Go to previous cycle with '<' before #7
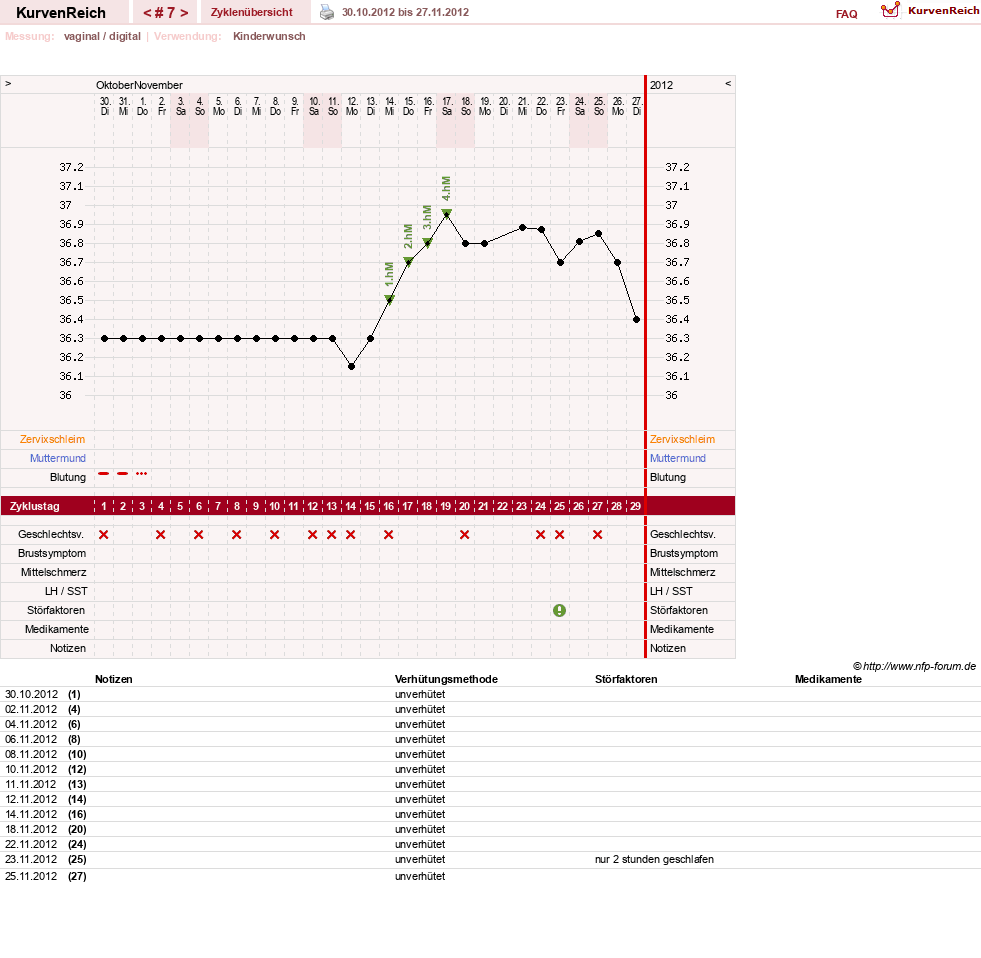 tap(147, 13)
